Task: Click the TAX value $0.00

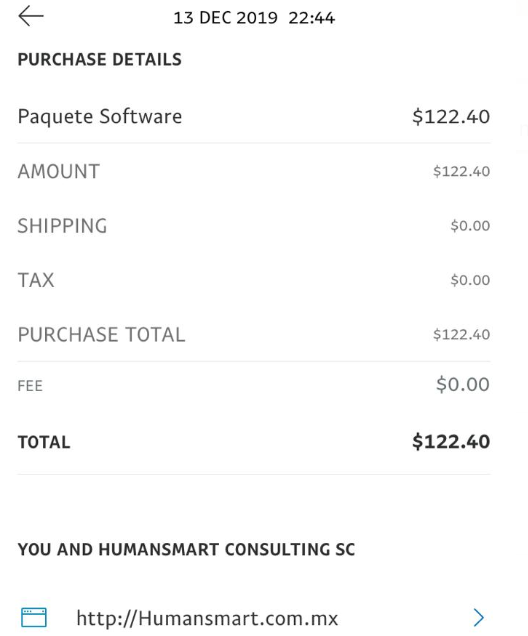Action: click(x=470, y=280)
